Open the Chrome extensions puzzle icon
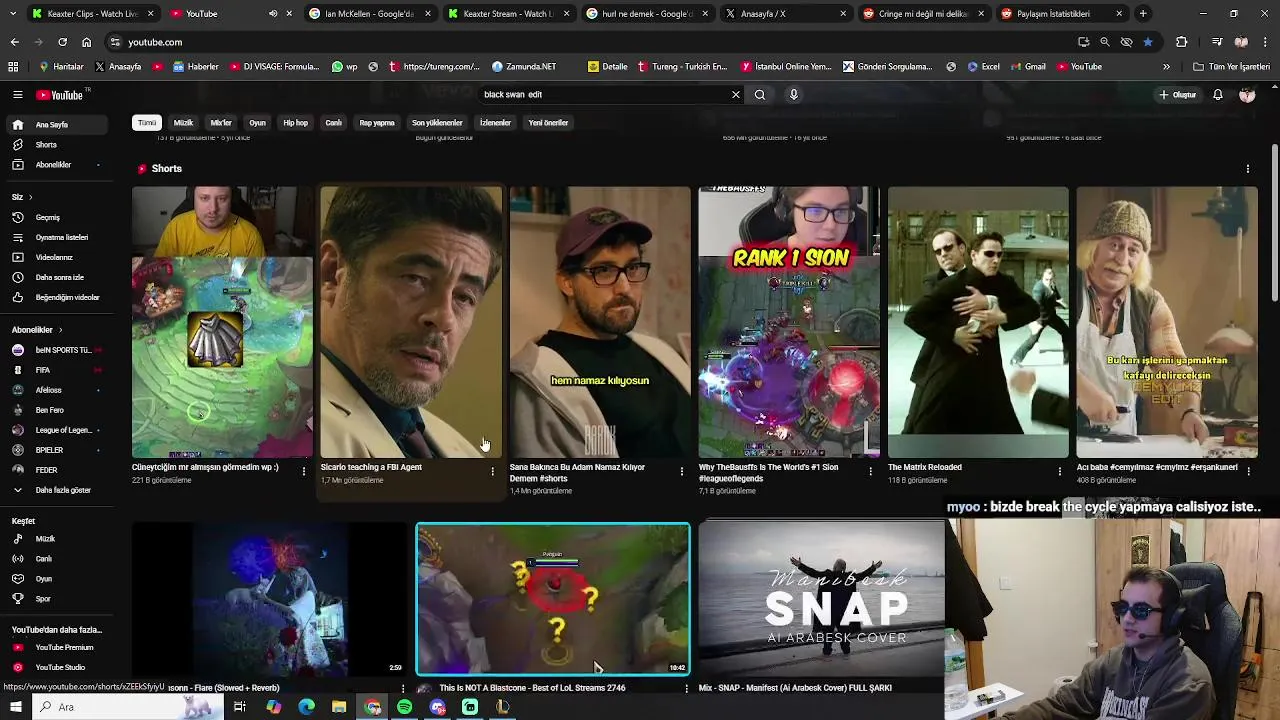 (1182, 42)
